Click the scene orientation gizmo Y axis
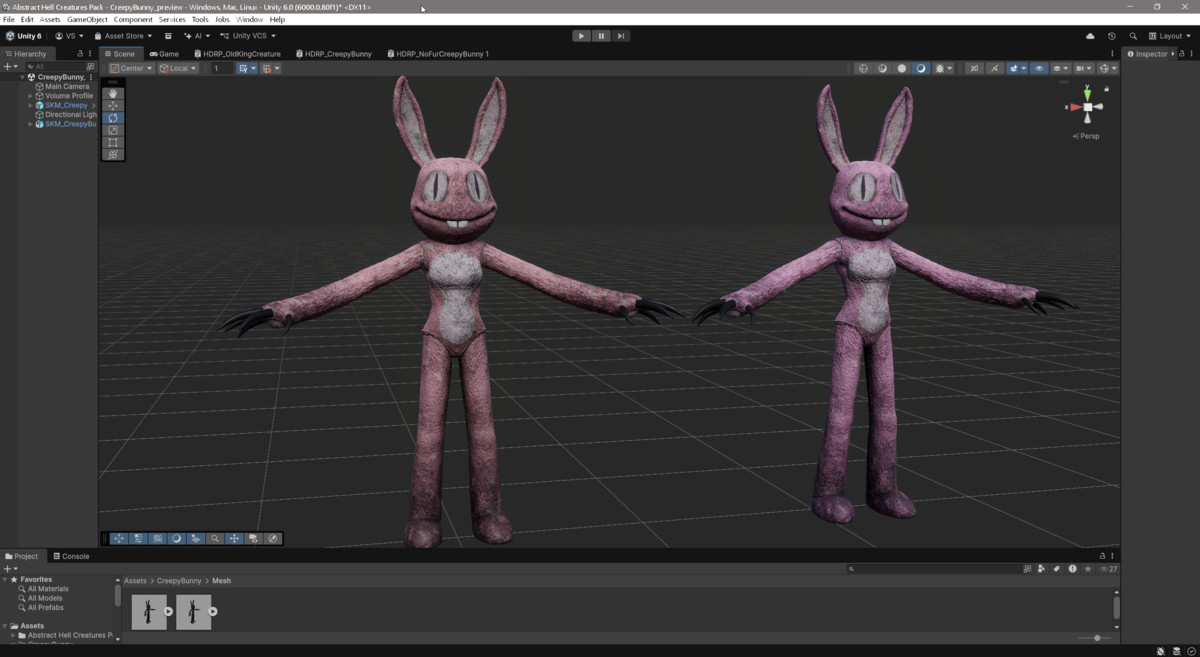 pyautogui.click(x=1087, y=93)
